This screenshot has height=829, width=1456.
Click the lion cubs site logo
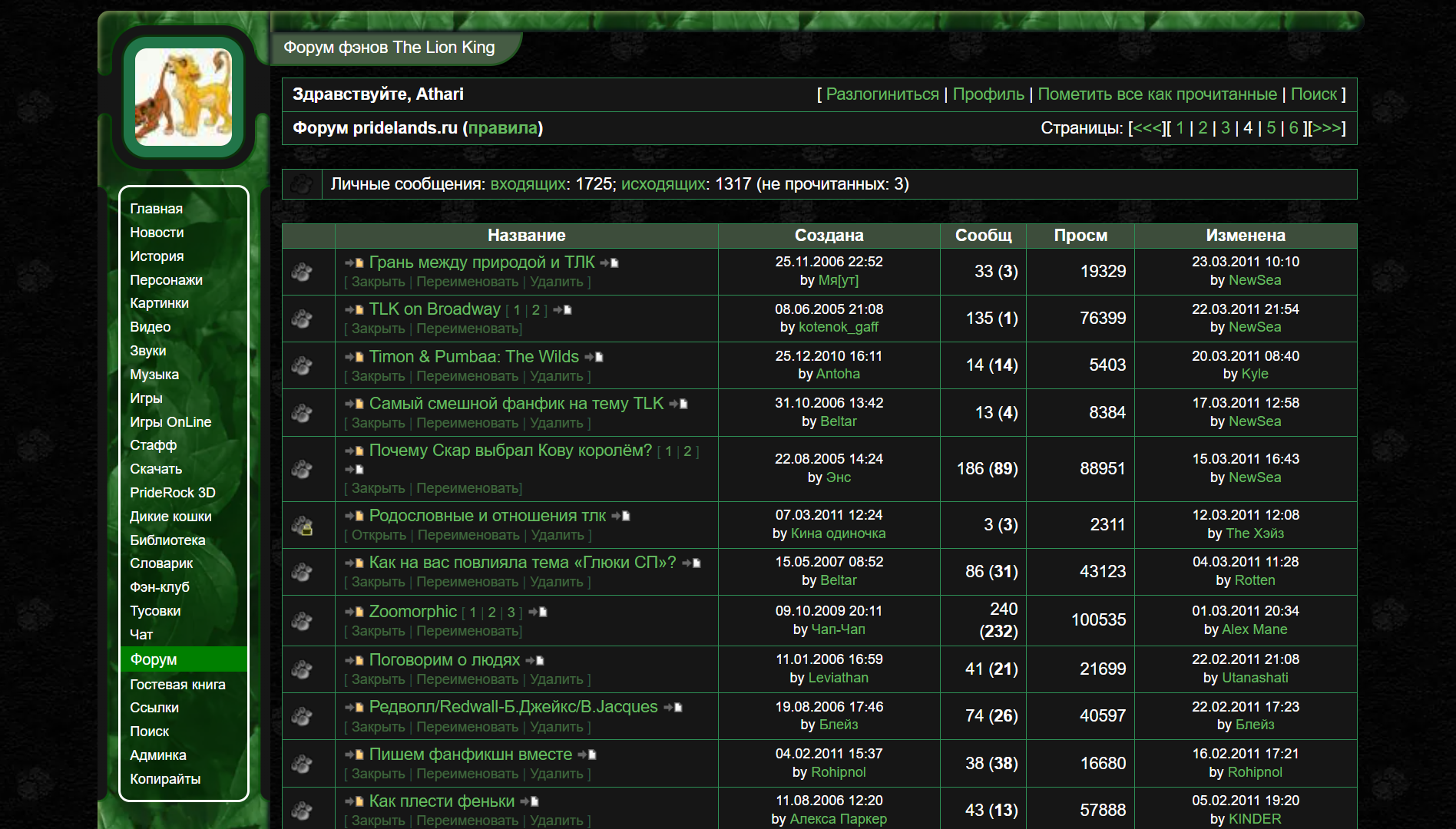tap(184, 97)
